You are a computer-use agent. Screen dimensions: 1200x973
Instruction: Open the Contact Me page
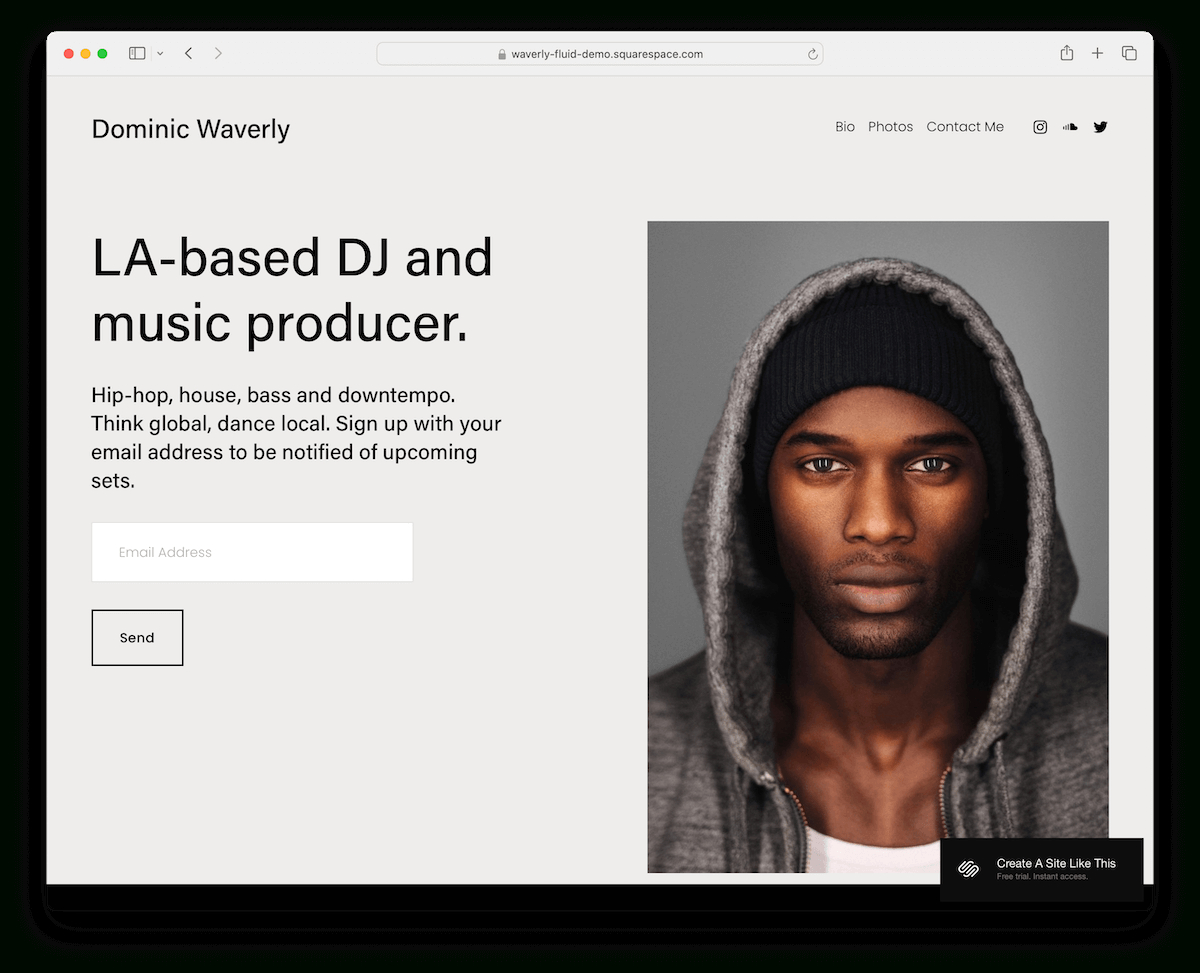pyautogui.click(x=964, y=127)
